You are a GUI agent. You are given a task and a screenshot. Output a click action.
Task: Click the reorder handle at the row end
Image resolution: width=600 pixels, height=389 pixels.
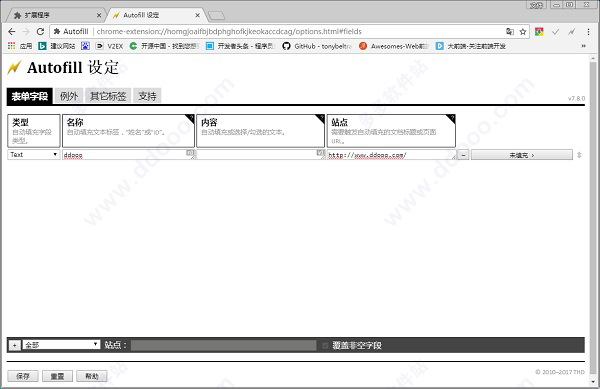pos(579,155)
